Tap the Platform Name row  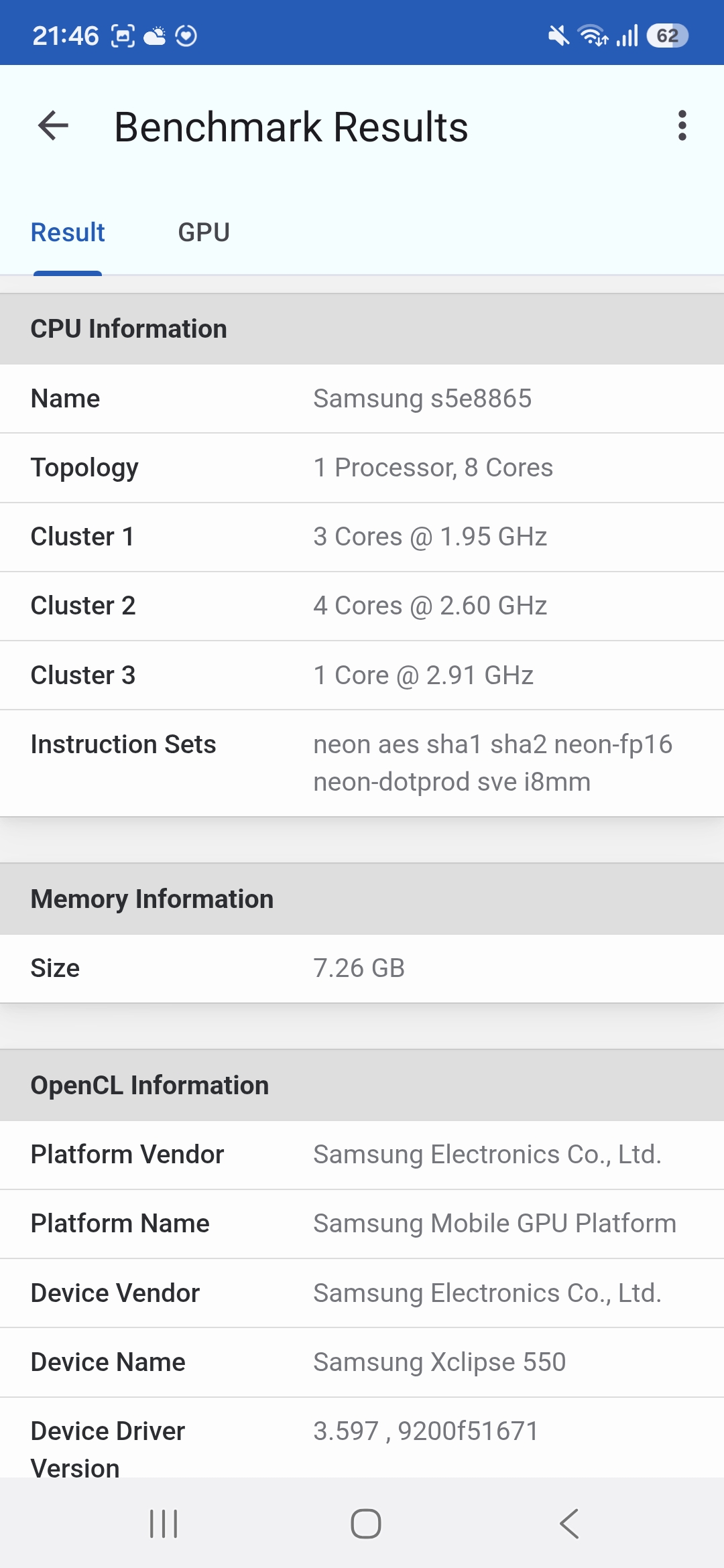point(362,1224)
